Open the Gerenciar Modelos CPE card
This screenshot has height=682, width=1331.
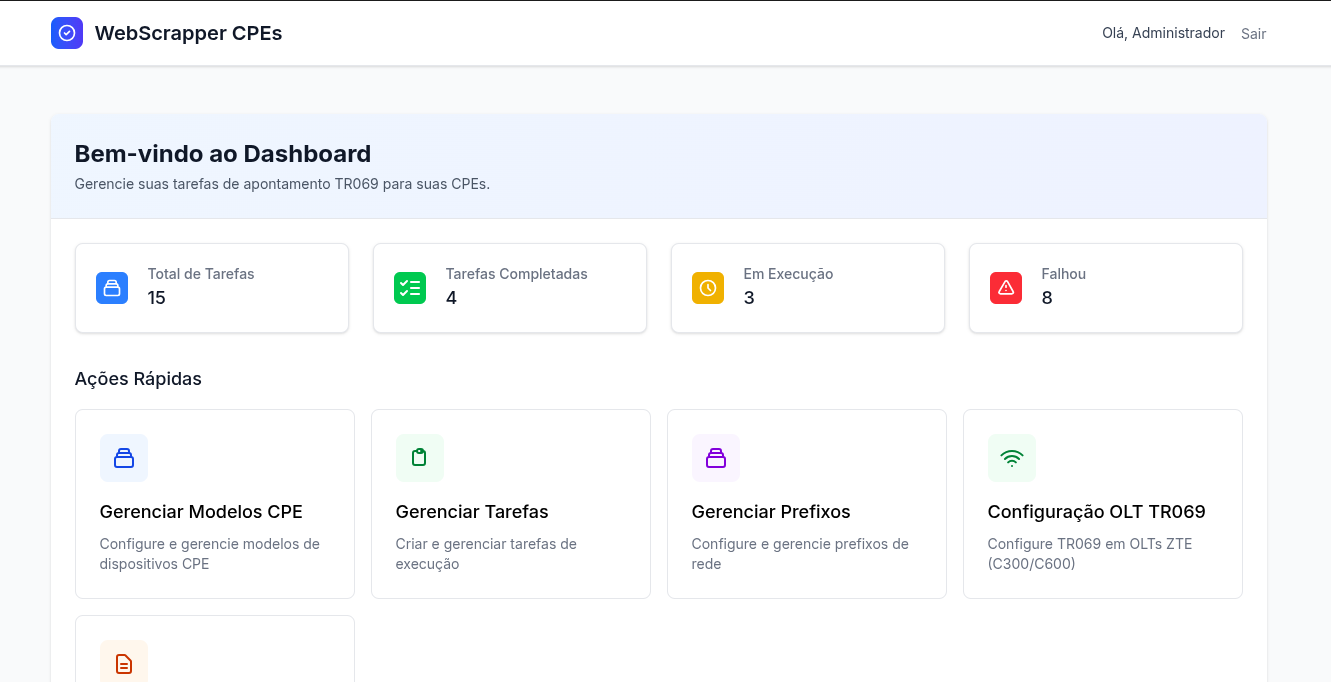coord(214,504)
